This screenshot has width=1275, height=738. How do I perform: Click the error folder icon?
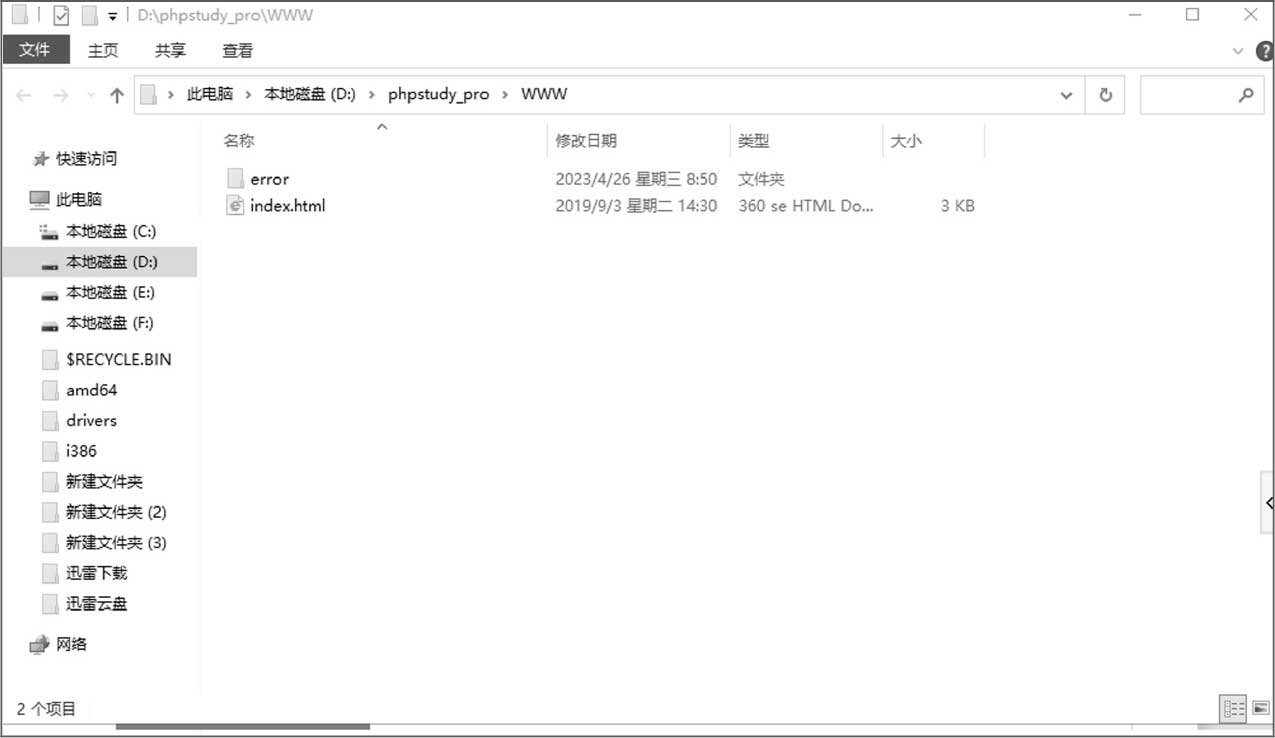click(x=235, y=179)
